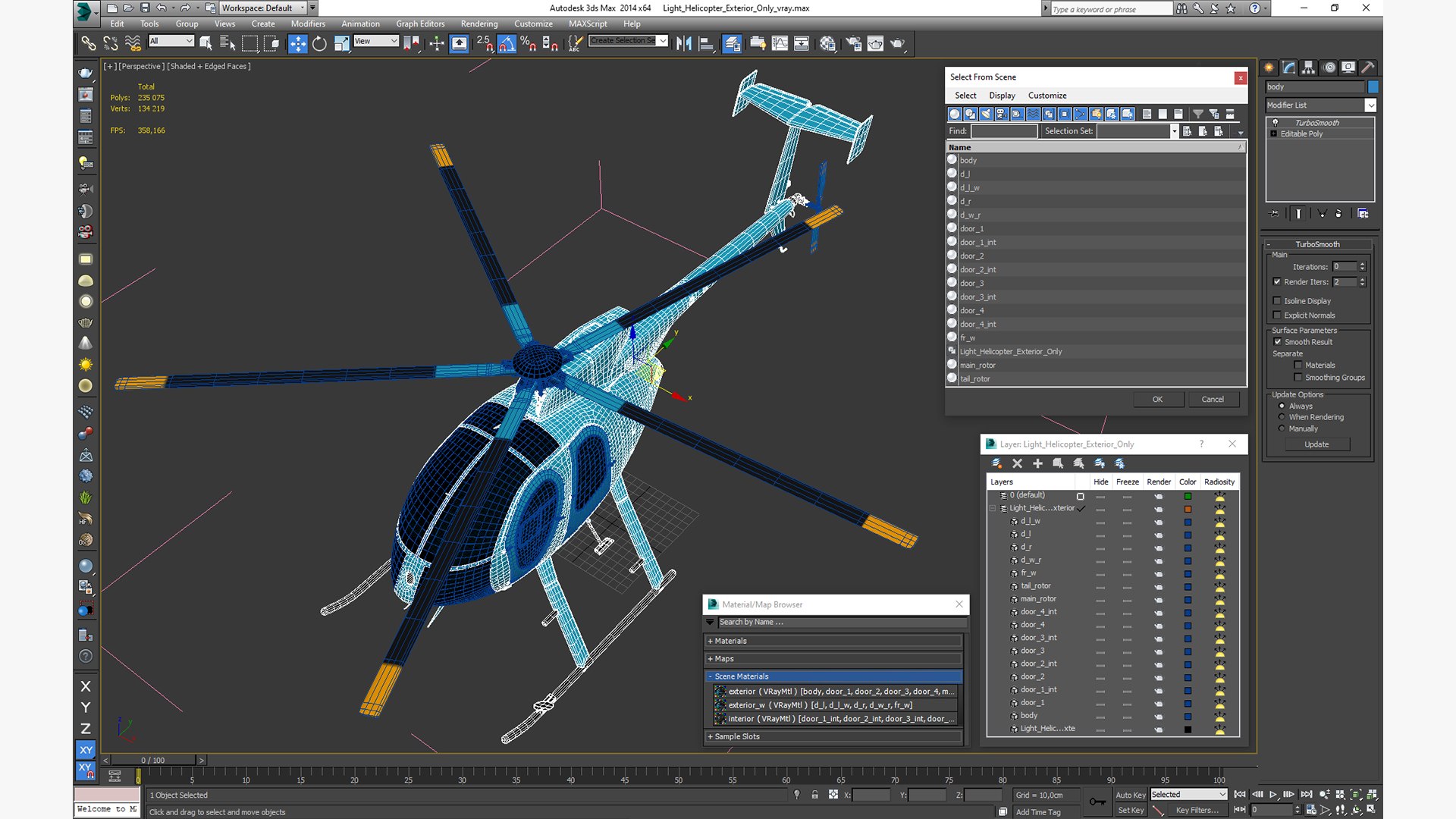Click the Mirror tool icon
Viewport: 1456px width, 819px height.
(x=683, y=43)
